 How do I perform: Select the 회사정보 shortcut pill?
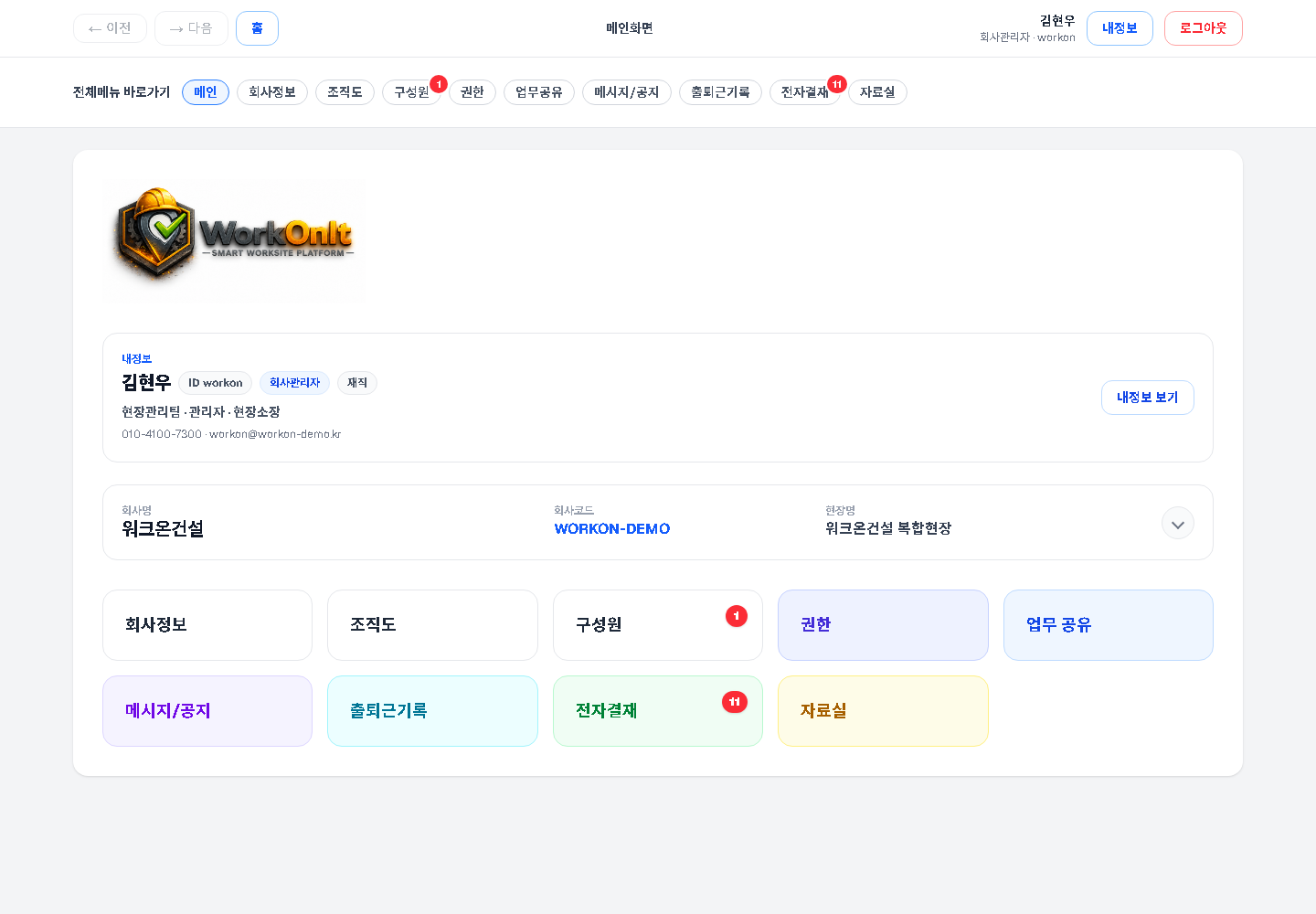(x=272, y=92)
